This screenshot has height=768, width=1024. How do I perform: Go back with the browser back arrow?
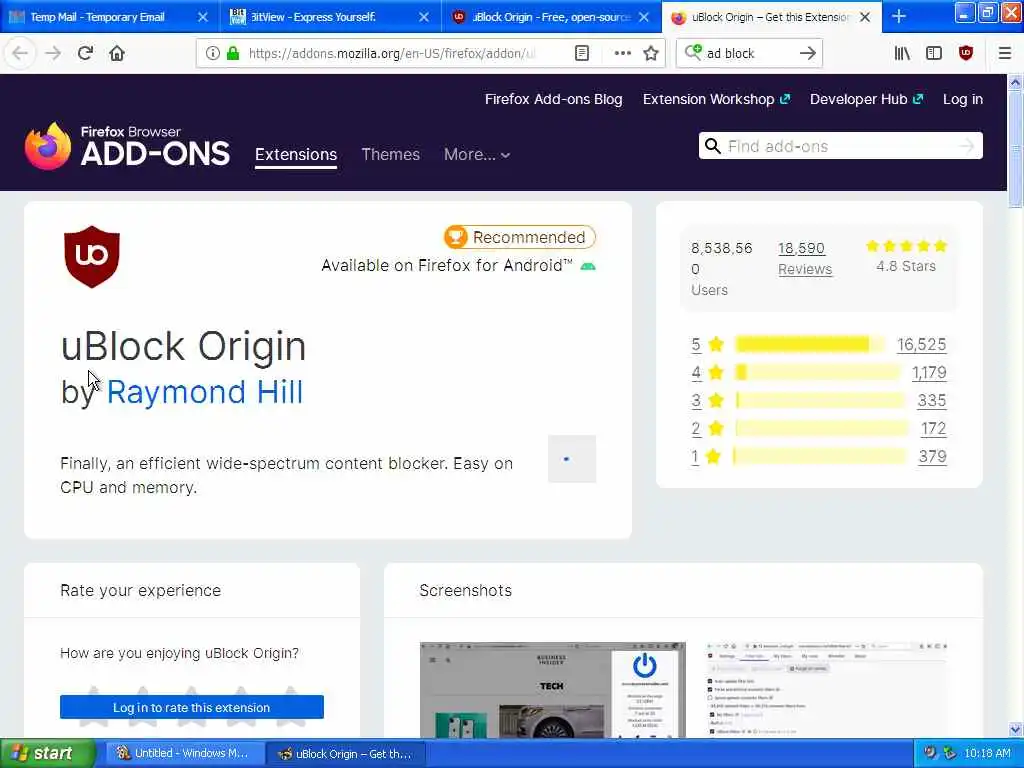[20, 53]
